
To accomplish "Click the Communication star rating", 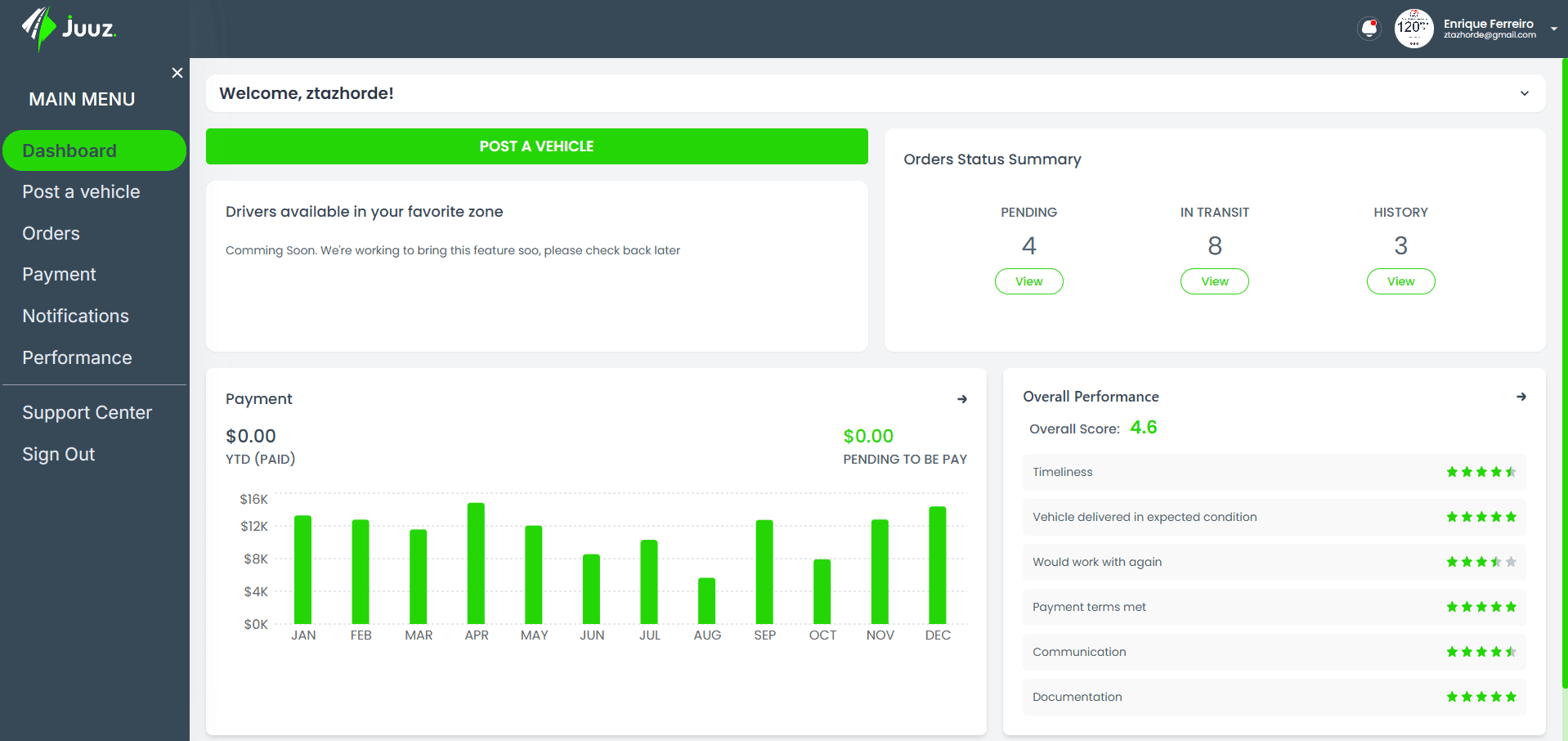I will [x=1481, y=652].
